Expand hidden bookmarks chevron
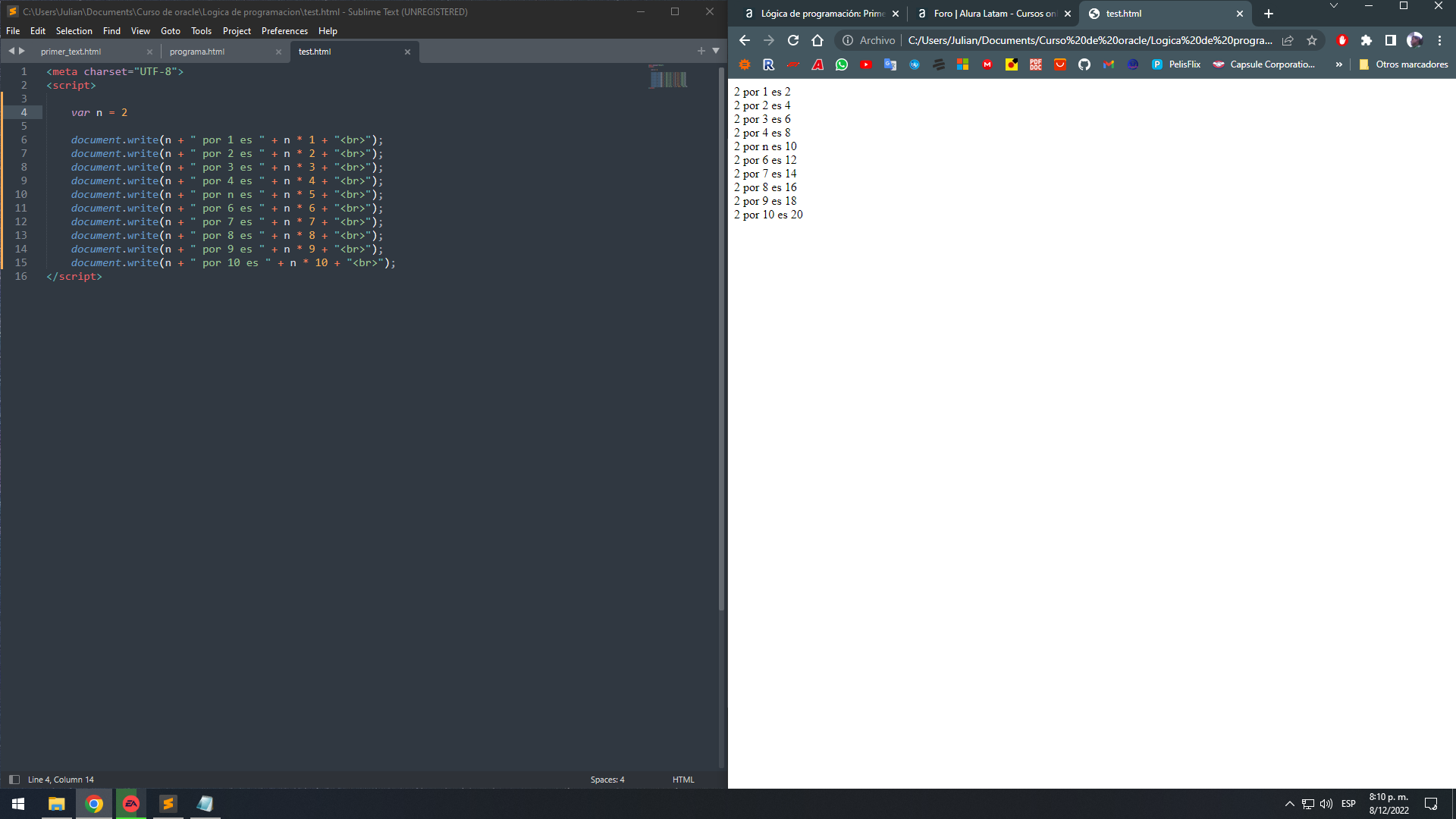The width and height of the screenshot is (1456, 819). (1339, 64)
